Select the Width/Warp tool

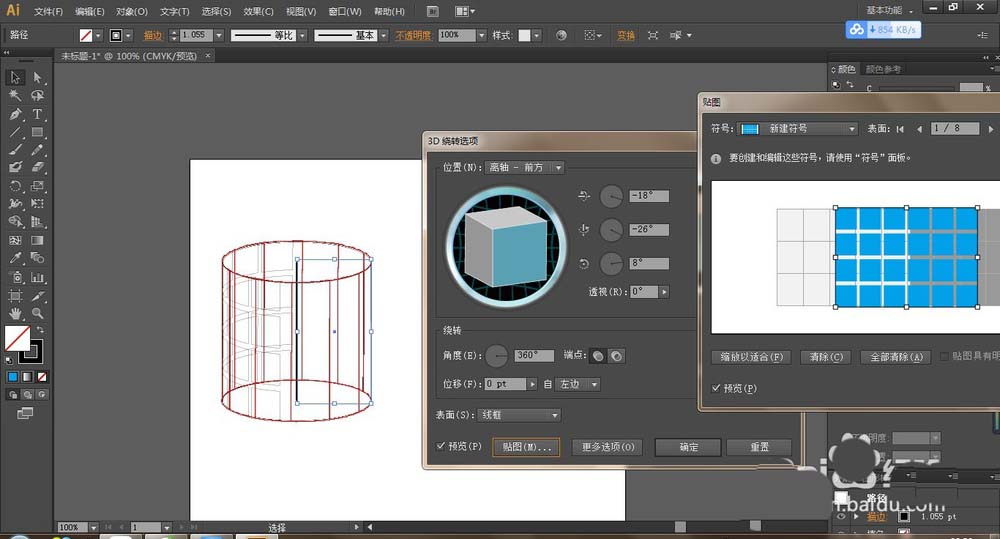pyautogui.click(x=15, y=204)
